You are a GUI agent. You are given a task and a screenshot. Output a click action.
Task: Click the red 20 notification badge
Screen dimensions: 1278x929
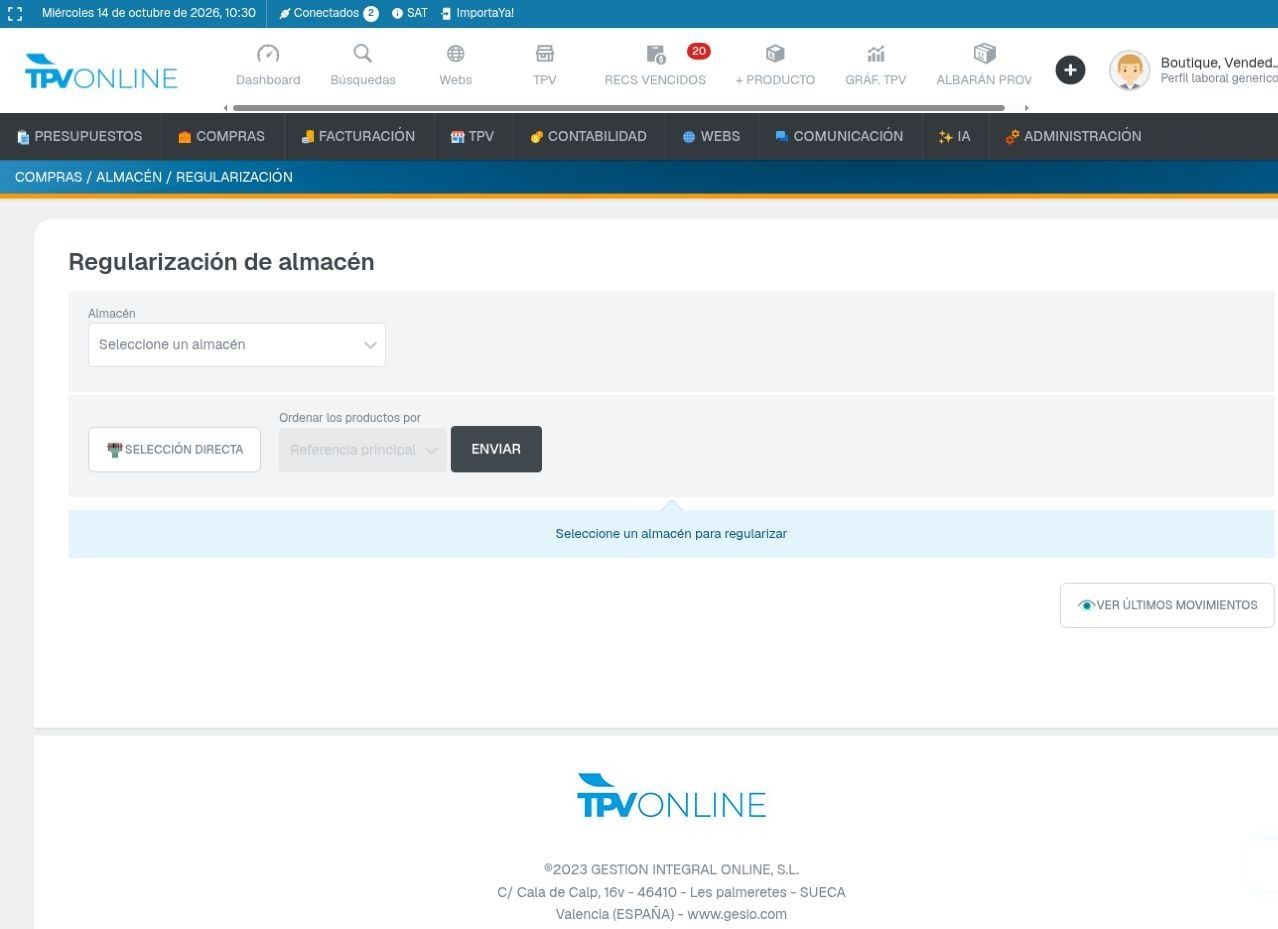pos(699,51)
